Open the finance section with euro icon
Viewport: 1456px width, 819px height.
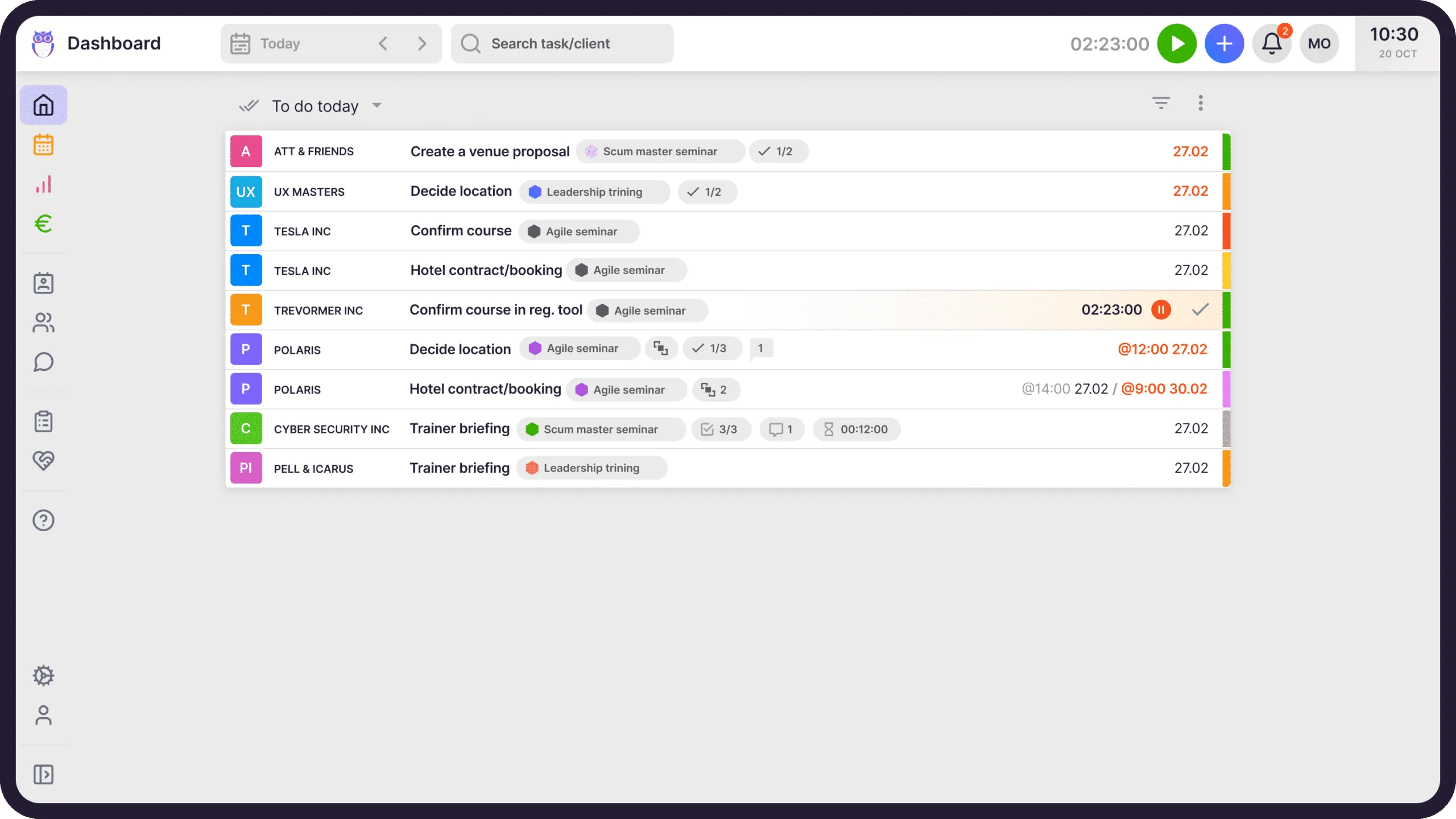44,224
